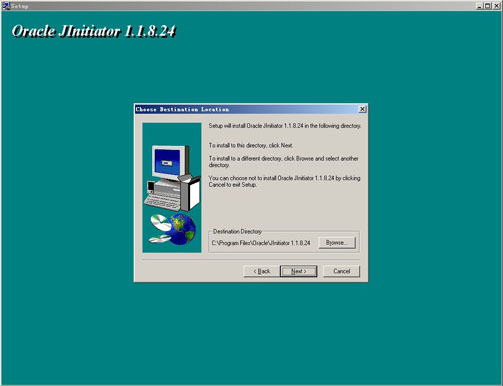
Task: Click the Setup title bar text
Action: click(19, 6)
